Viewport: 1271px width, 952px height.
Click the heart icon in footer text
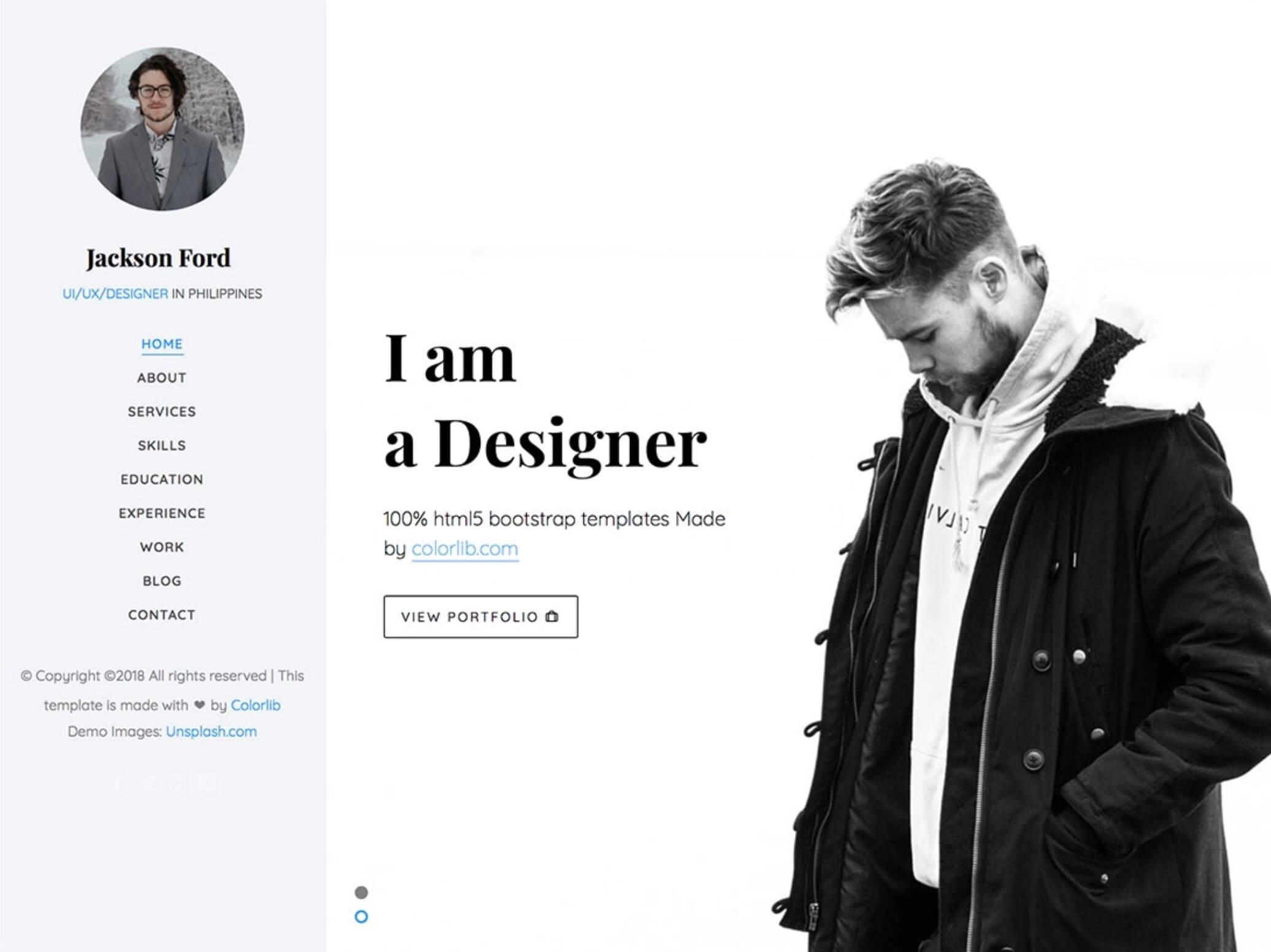point(199,705)
